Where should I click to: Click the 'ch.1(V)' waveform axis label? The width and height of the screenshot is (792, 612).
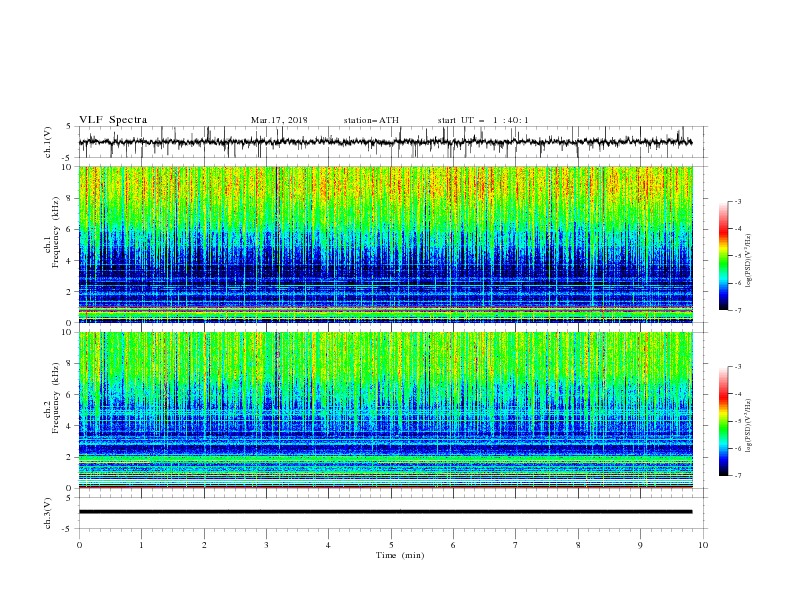pos(48,142)
